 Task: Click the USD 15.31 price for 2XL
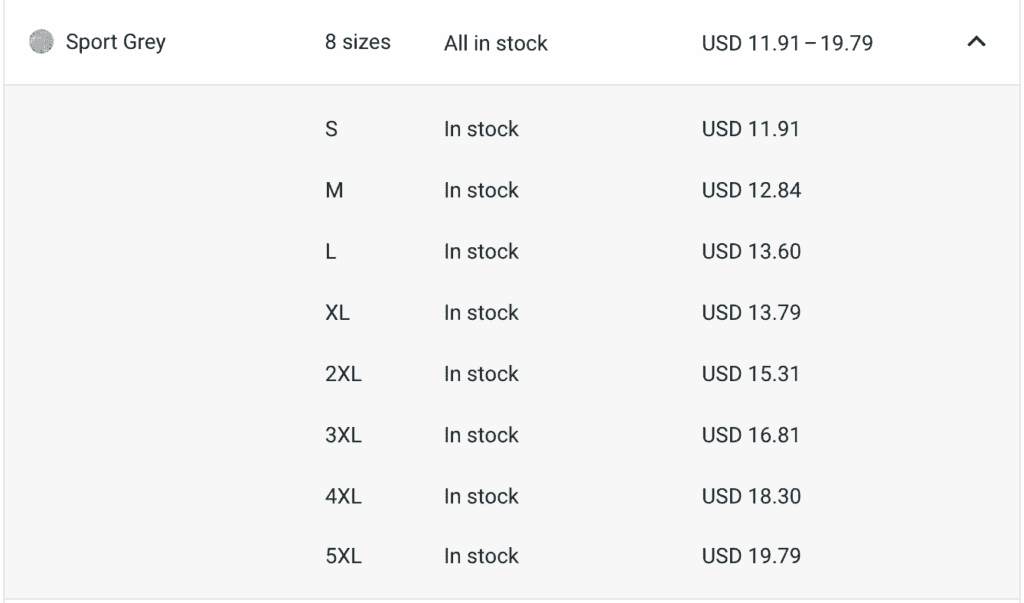click(x=750, y=374)
